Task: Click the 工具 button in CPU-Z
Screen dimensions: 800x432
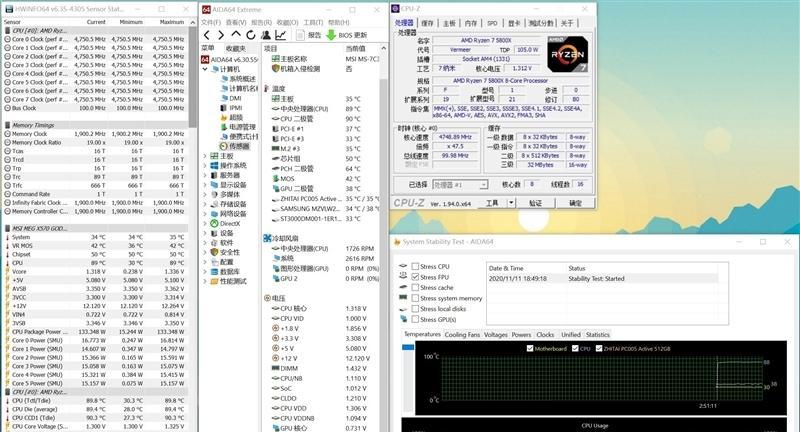Action: [492, 203]
